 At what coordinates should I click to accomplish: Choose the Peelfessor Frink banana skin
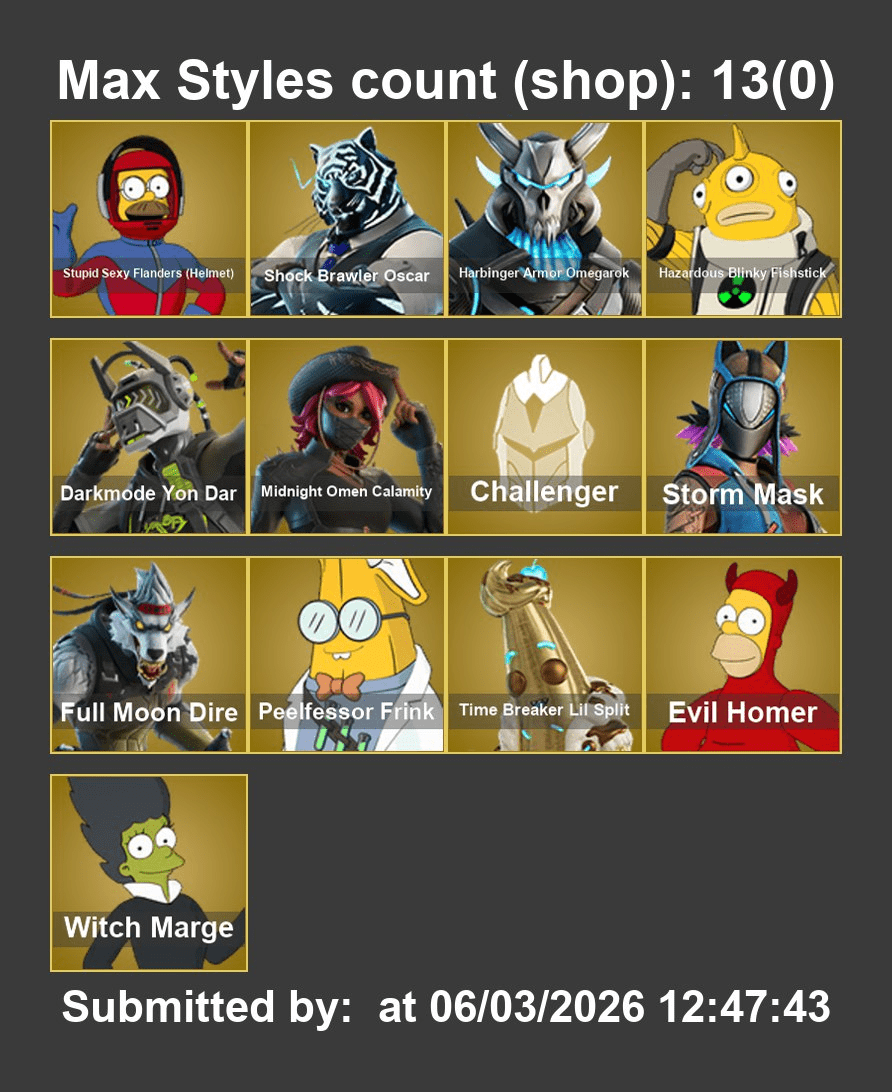coord(347,655)
